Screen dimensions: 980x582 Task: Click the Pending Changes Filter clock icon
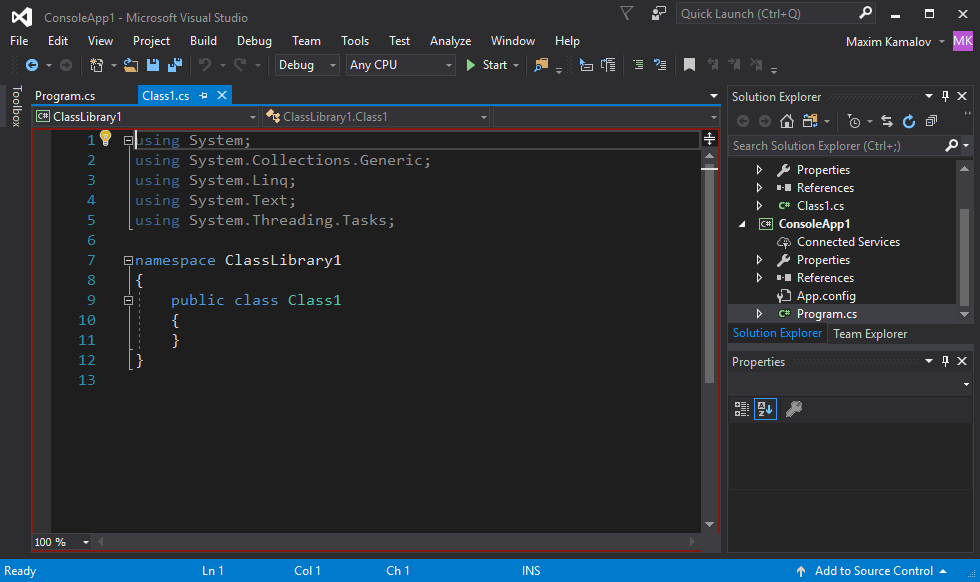tap(853, 121)
